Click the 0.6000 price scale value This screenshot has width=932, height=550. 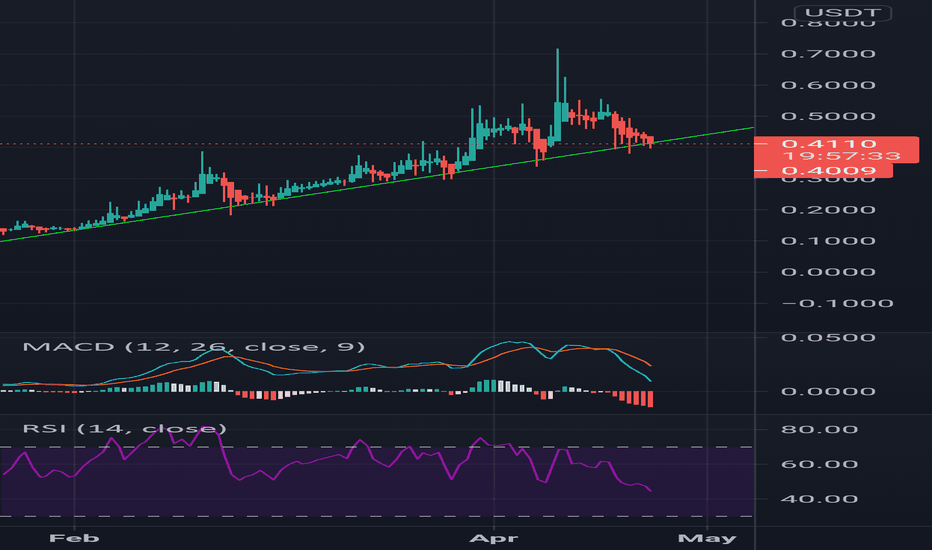pyautogui.click(x=829, y=85)
